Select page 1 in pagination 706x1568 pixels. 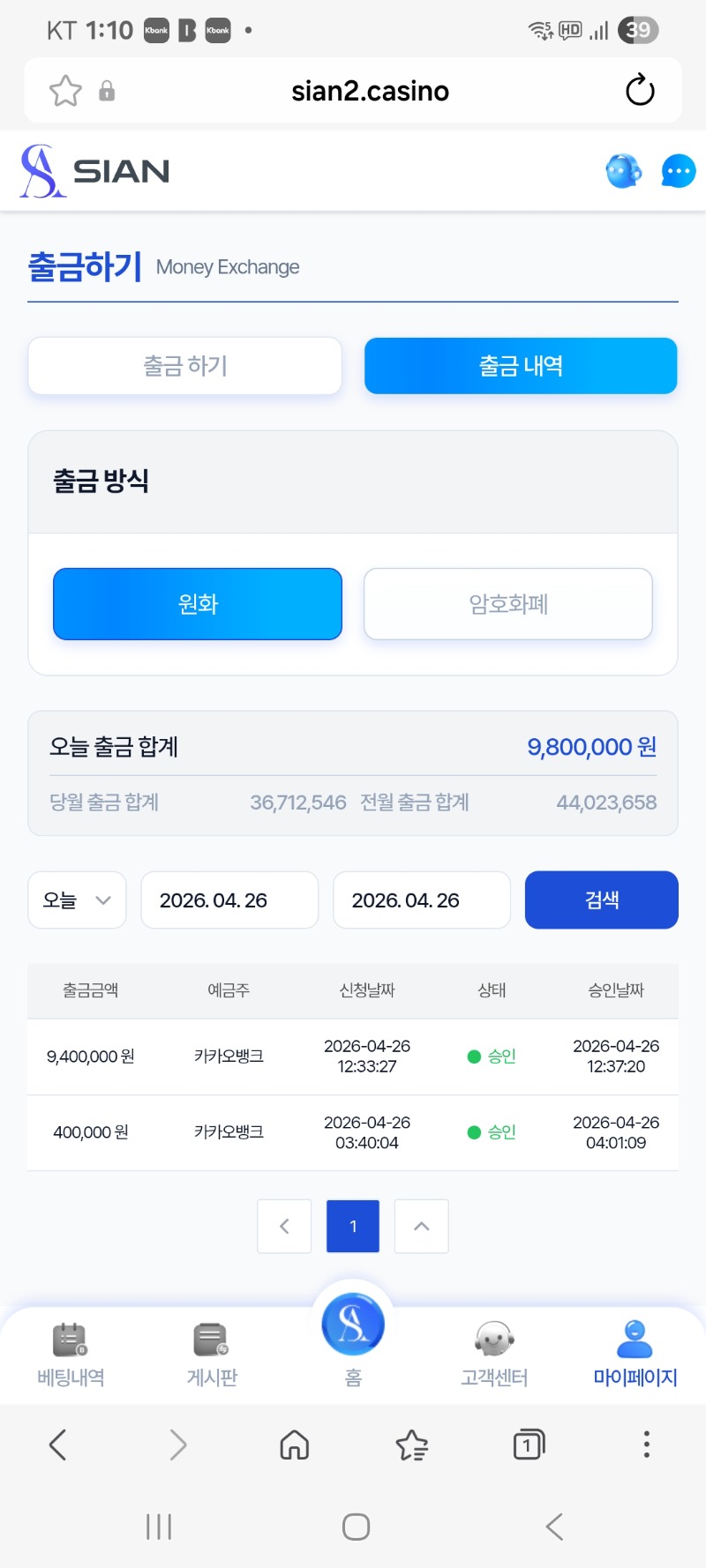point(353,1226)
